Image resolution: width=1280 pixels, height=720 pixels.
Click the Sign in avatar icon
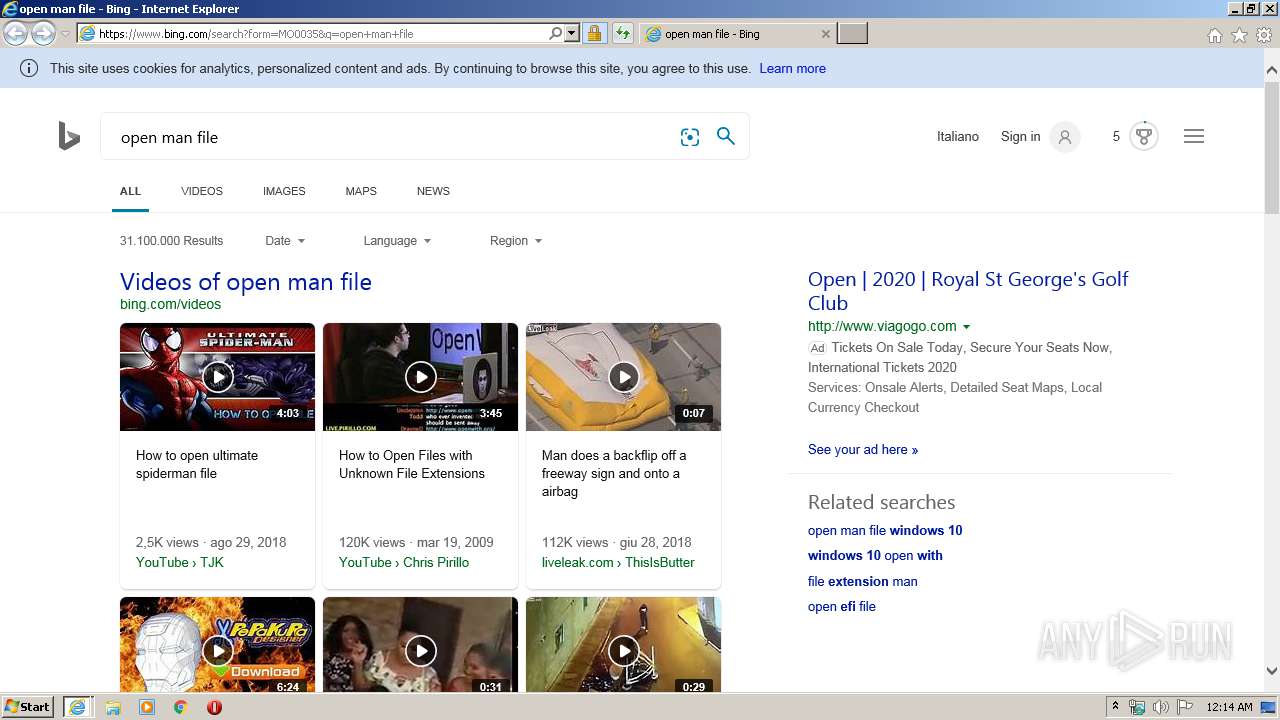pyautogui.click(x=1065, y=137)
